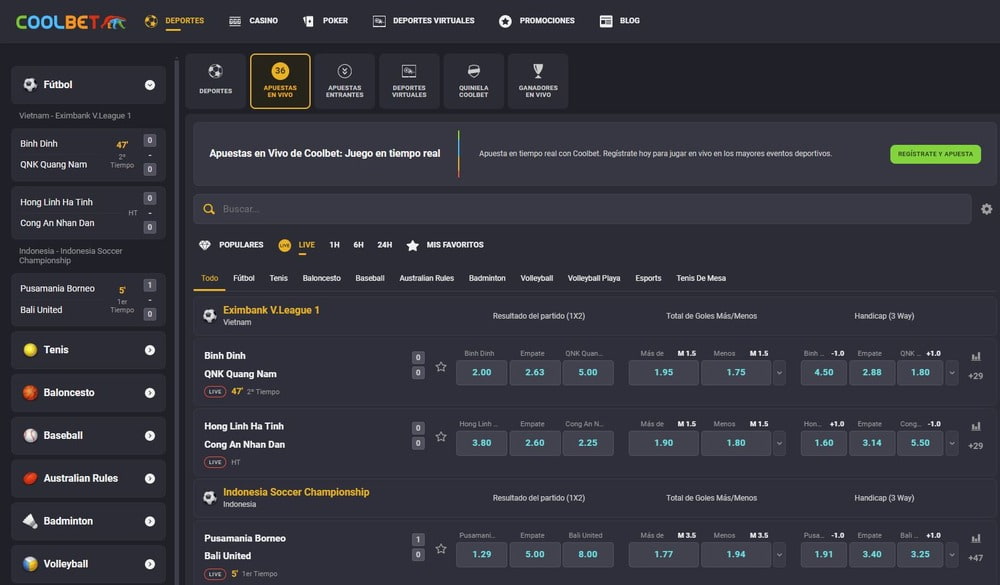The height and width of the screenshot is (585, 1000).
Task: Open Indonesia Soccer Championship heading
Action: click(296, 492)
